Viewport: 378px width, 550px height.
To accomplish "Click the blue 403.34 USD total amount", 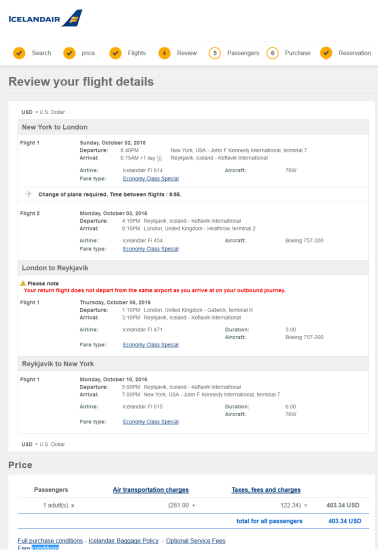I will tap(345, 521).
